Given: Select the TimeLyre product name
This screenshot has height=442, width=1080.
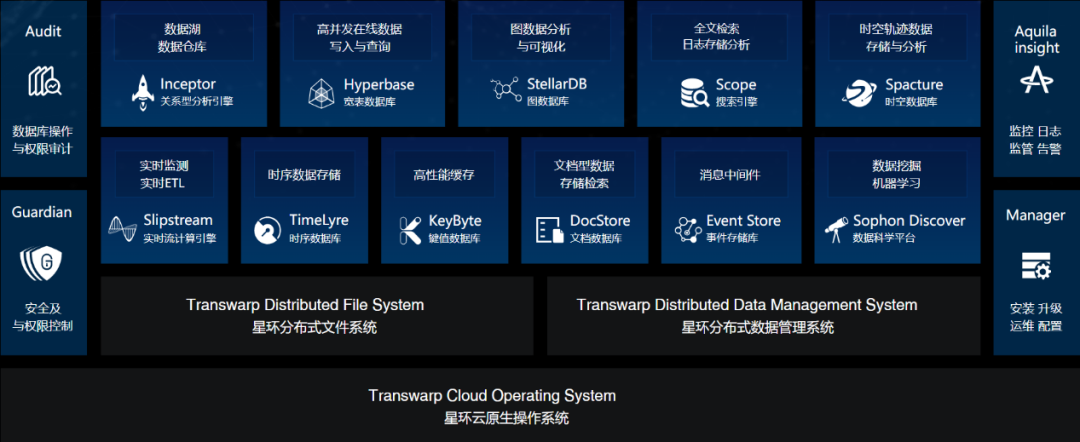Looking at the screenshot, I should tap(319, 221).
